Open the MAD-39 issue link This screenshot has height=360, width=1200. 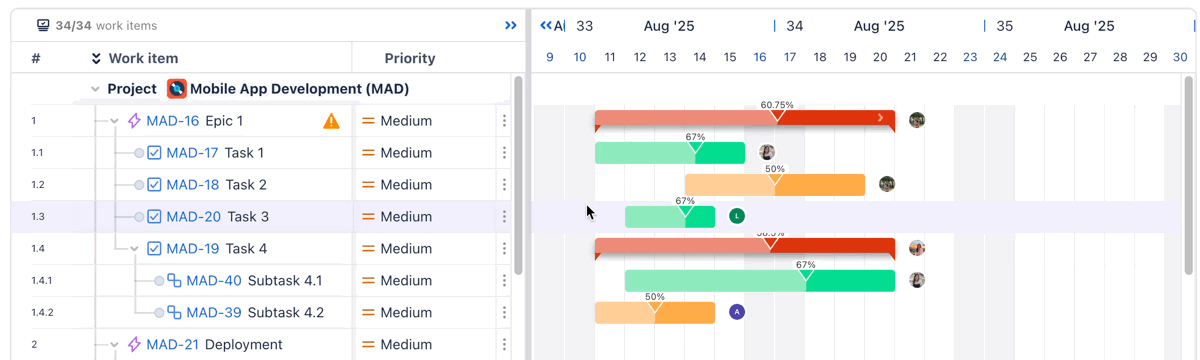tap(214, 313)
